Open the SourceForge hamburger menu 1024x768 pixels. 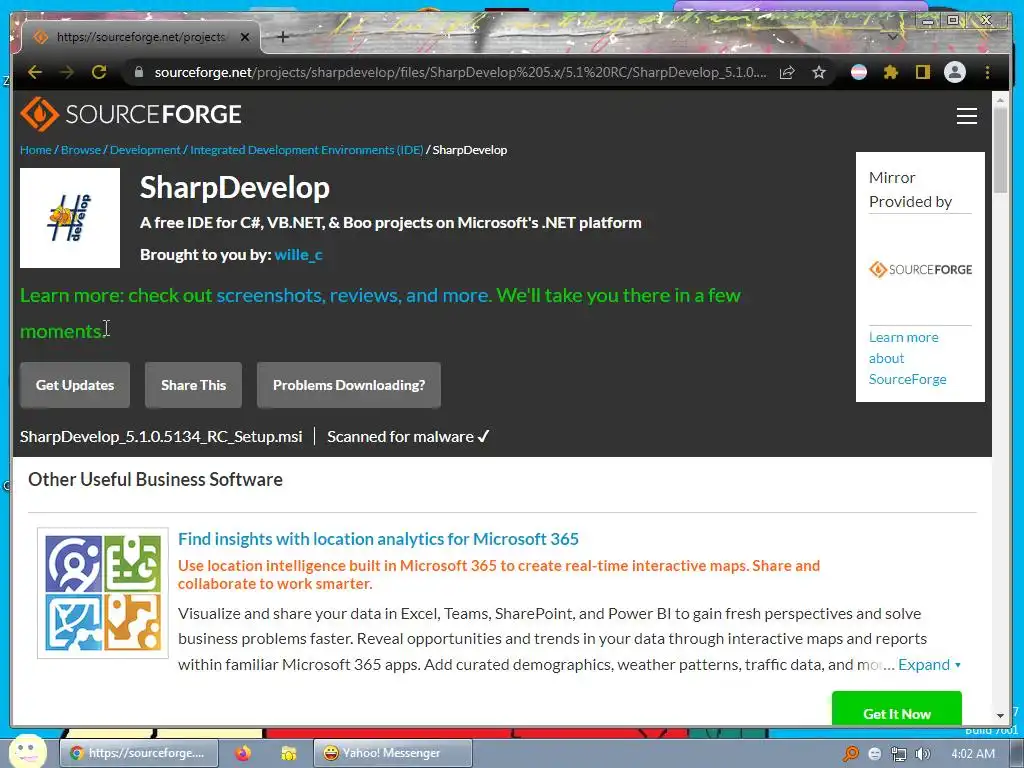point(967,116)
